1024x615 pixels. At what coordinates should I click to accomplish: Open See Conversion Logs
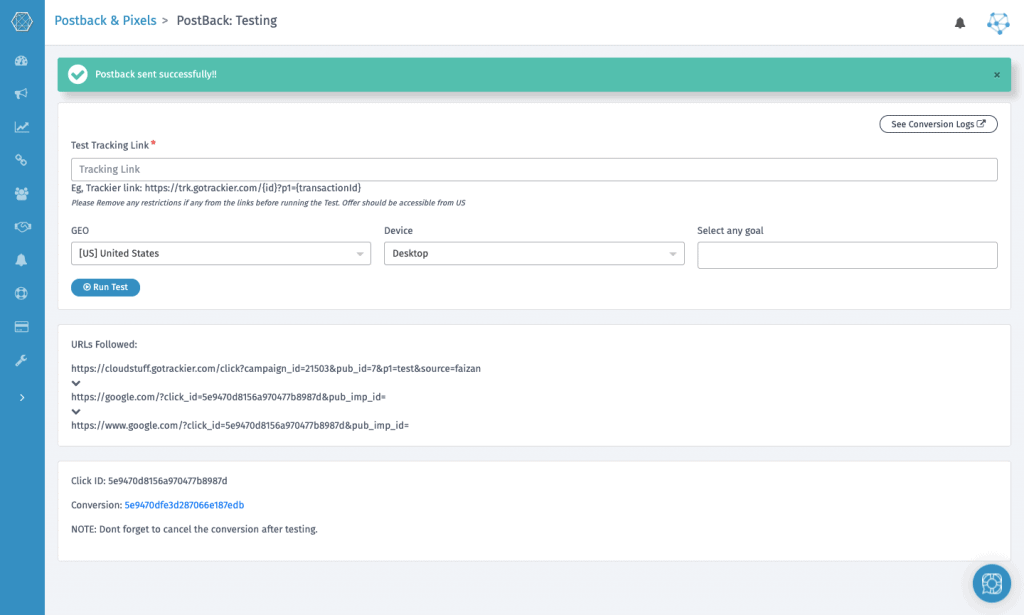coord(938,124)
